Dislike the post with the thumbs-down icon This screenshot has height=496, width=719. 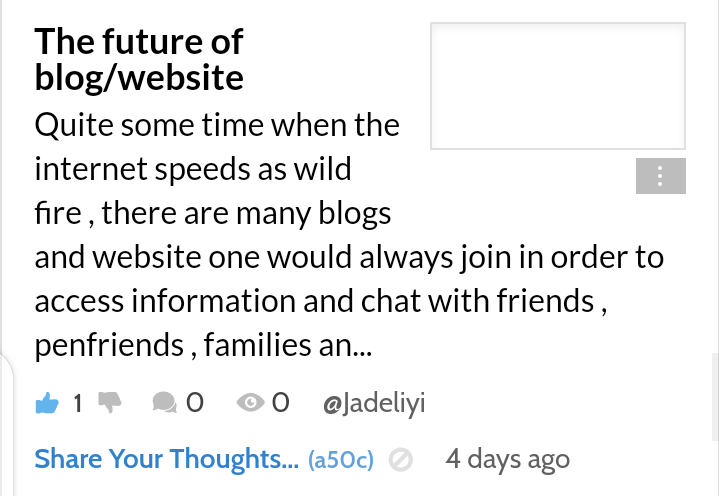pyautogui.click(x=110, y=402)
